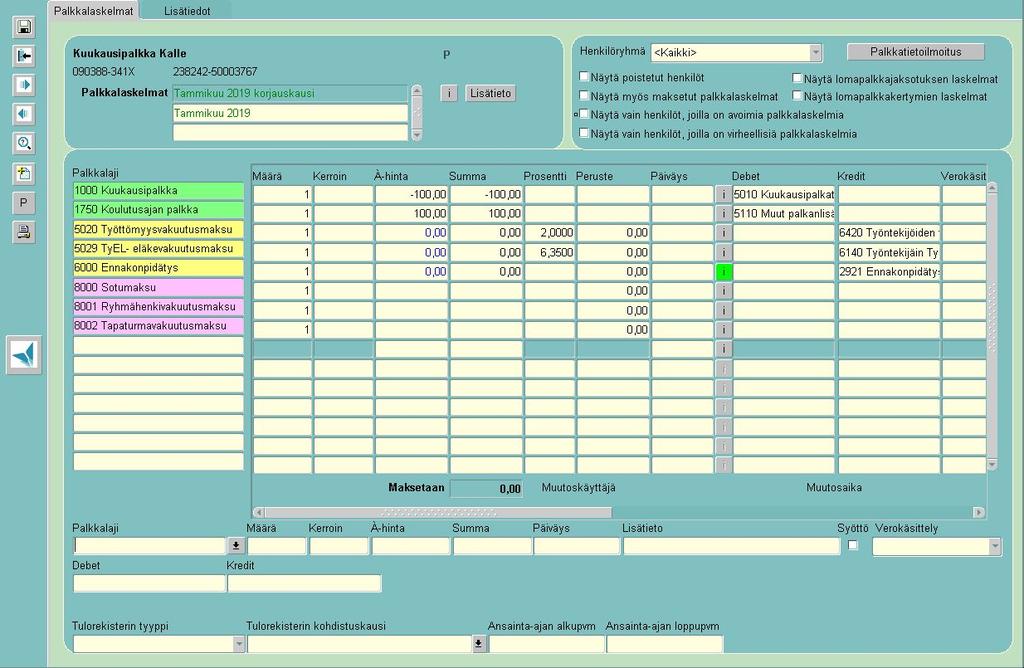Click horizontal scrollbar right arrow
The height and width of the screenshot is (668, 1024).
coord(979,513)
